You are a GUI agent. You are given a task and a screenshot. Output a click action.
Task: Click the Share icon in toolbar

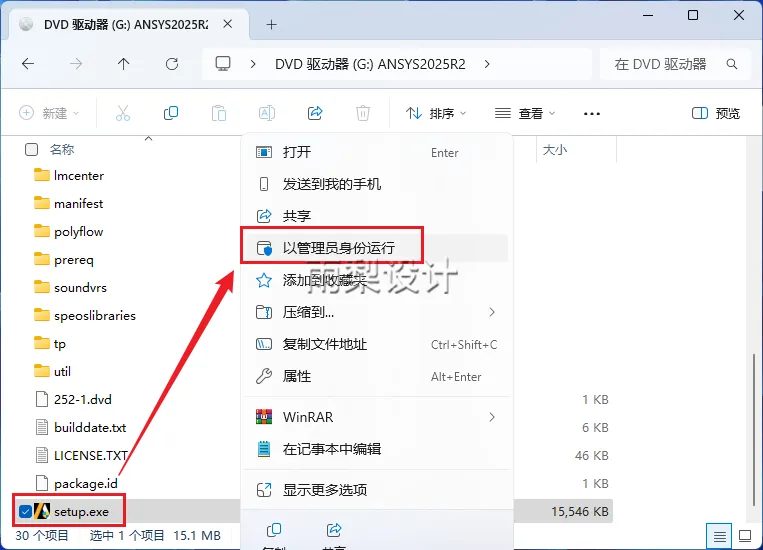click(315, 113)
